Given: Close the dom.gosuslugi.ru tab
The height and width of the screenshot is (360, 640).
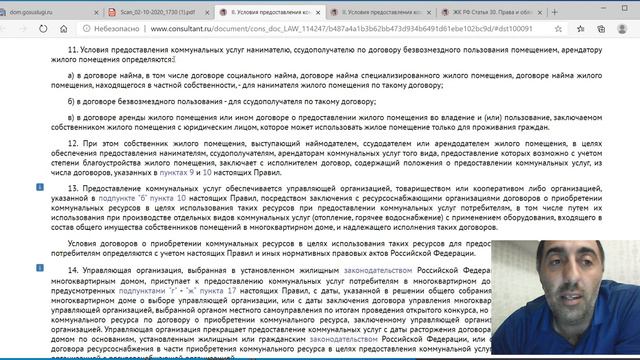Looking at the screenshot, I should [x=96, y=13].
